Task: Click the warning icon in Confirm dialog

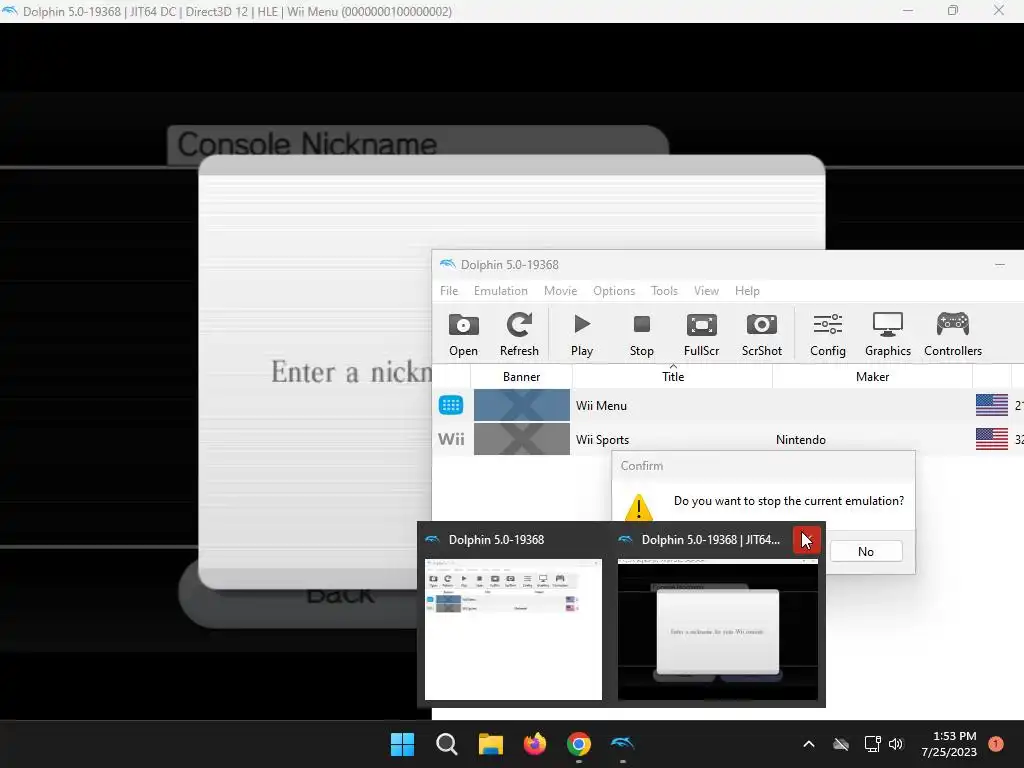Action: (x=639, y=506)
